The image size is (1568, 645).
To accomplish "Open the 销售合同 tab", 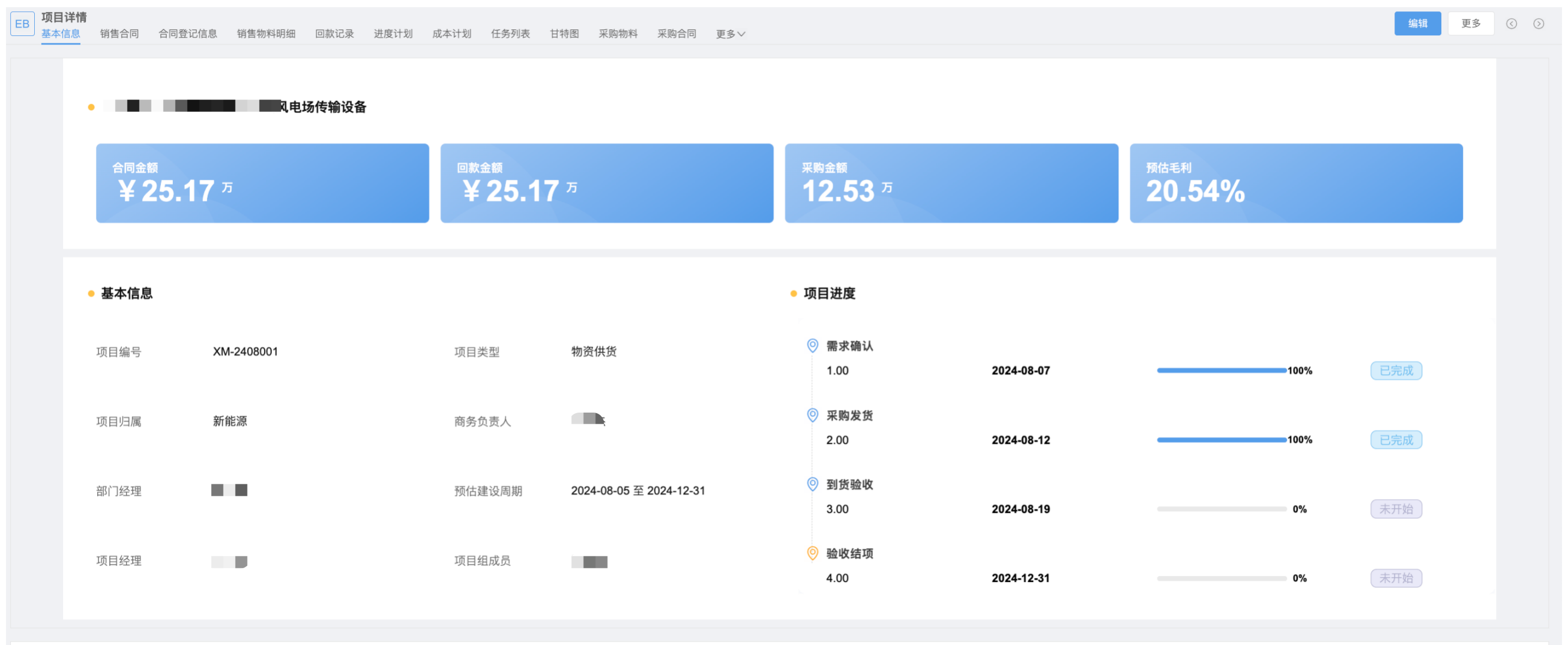I will [119, 34].
